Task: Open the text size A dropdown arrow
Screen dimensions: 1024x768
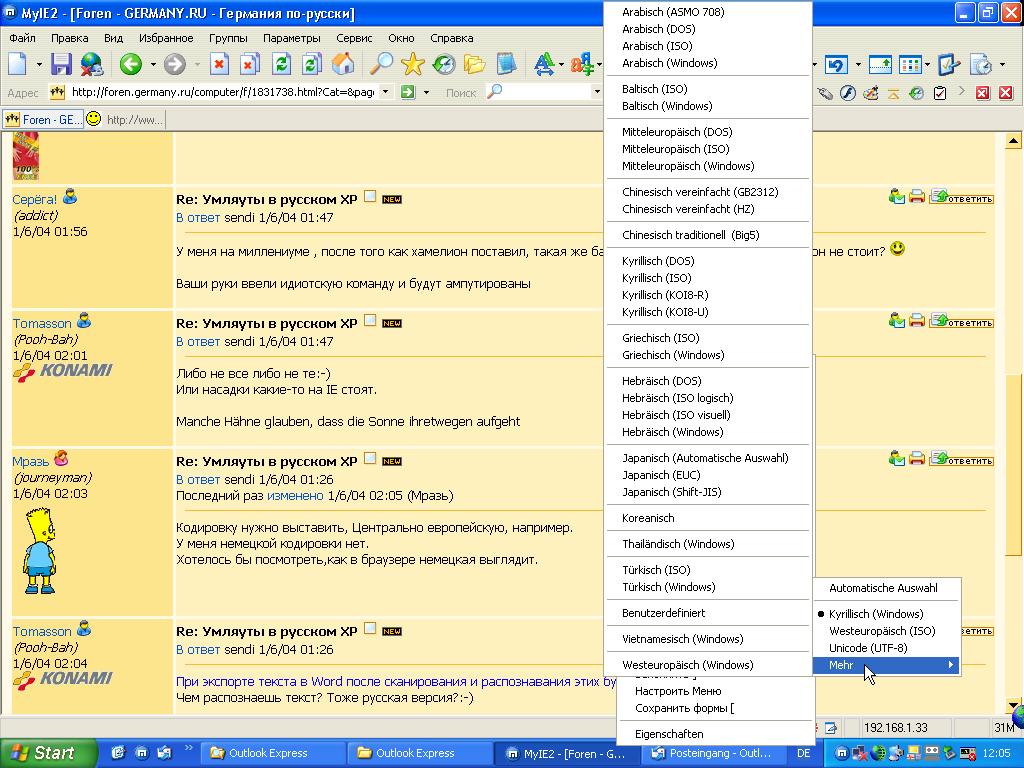Action: [x=561, y=64]
